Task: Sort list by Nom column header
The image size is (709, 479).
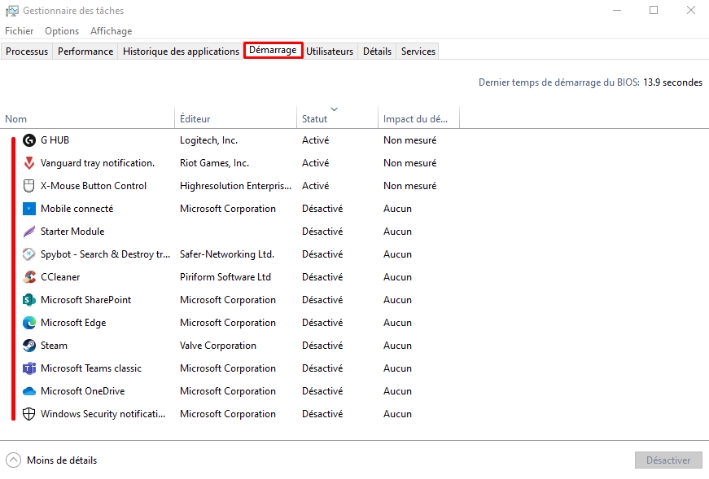Action: [16, 119]
